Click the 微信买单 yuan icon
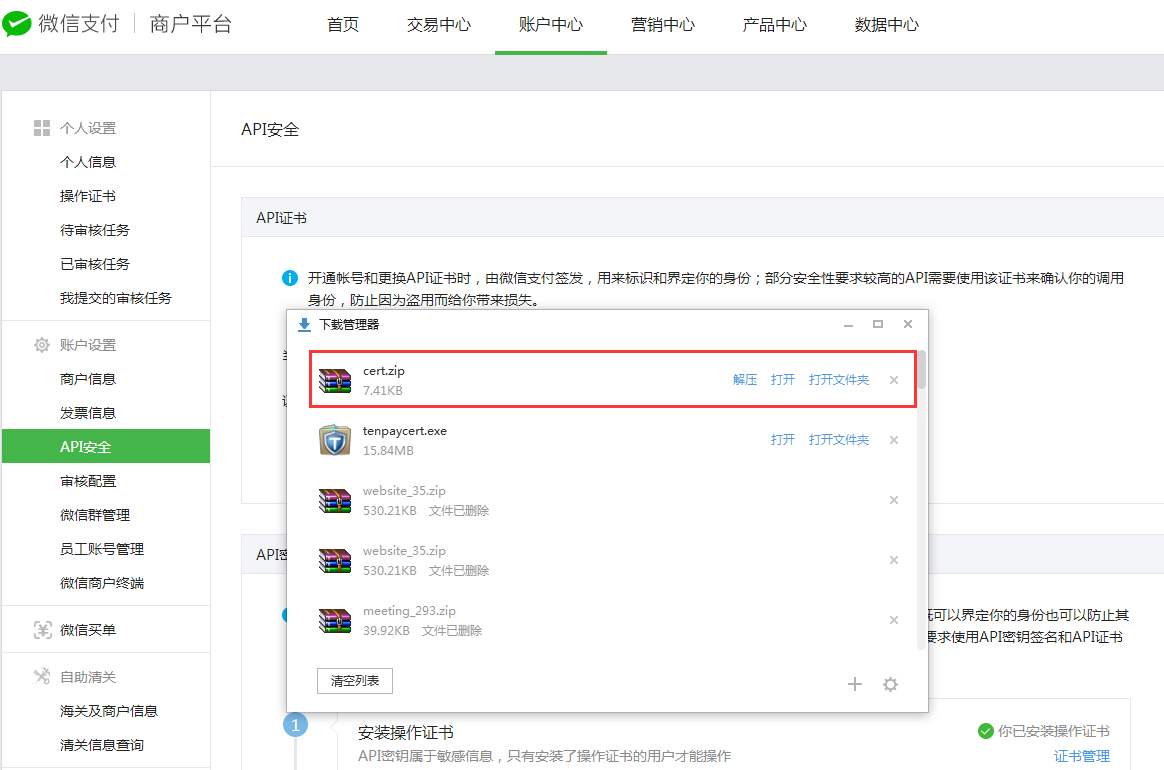1164x770 pixels. tap(42, 630)
